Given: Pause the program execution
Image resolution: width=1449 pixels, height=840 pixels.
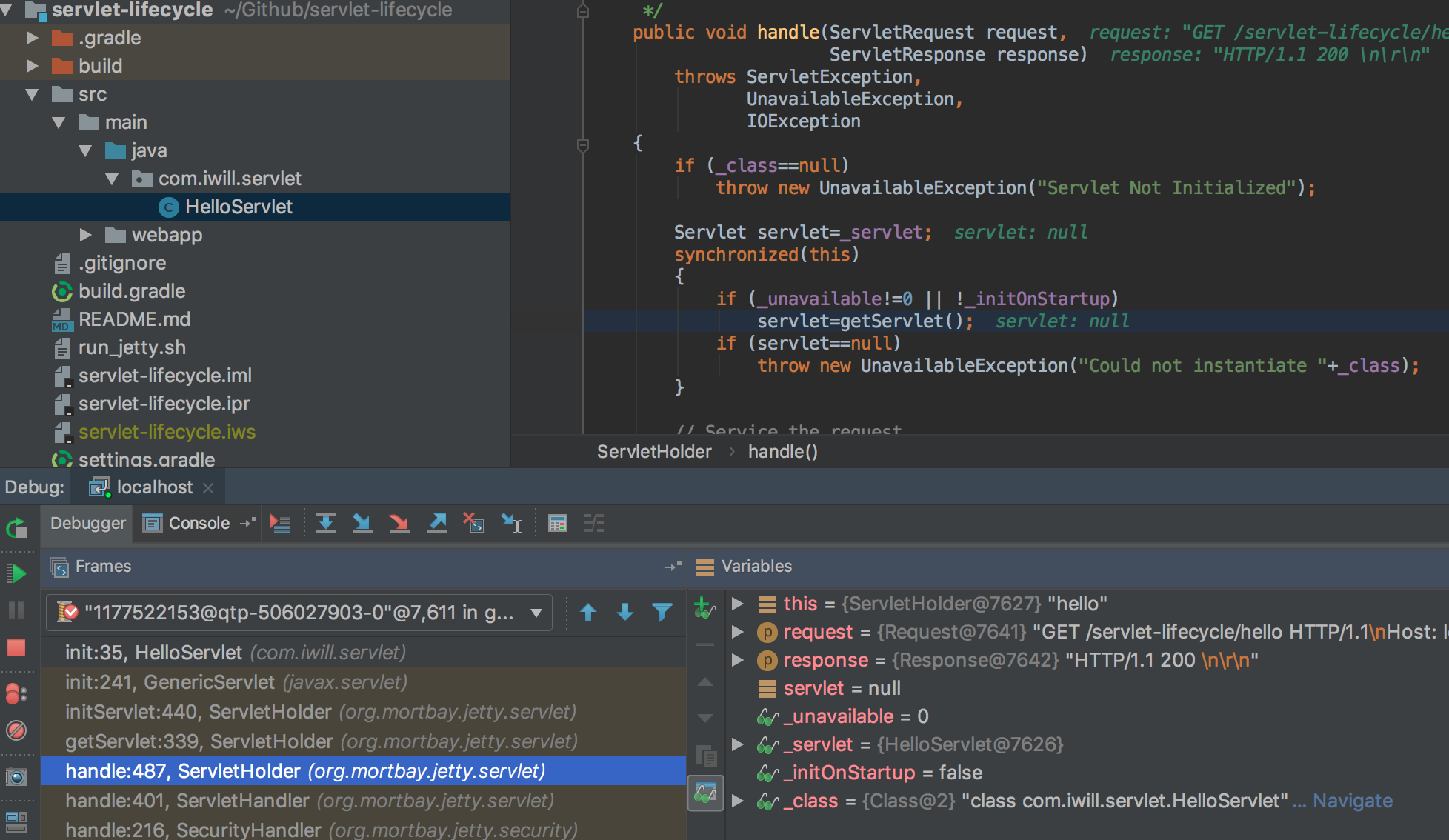Looking at the screenshot, I should click(x=16, y=610).
